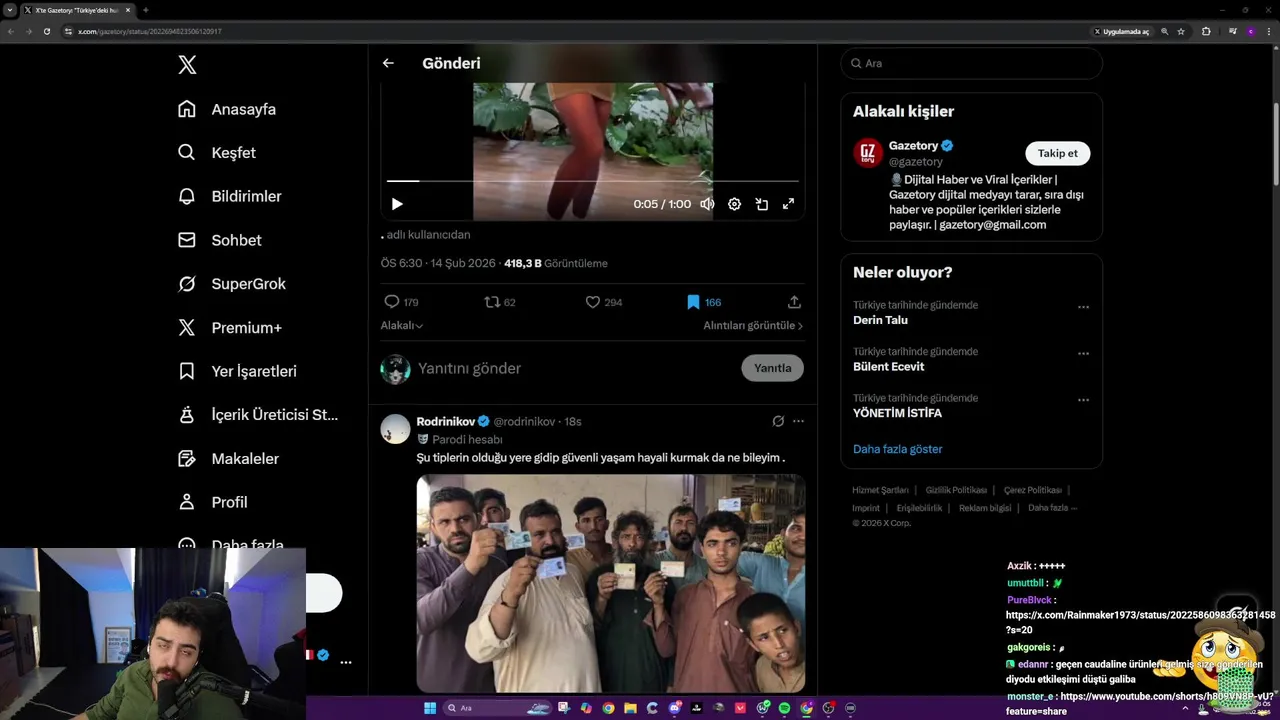Close the Gazetory browser tab
Screen dimensions: 1280x720
coord(128,10)
